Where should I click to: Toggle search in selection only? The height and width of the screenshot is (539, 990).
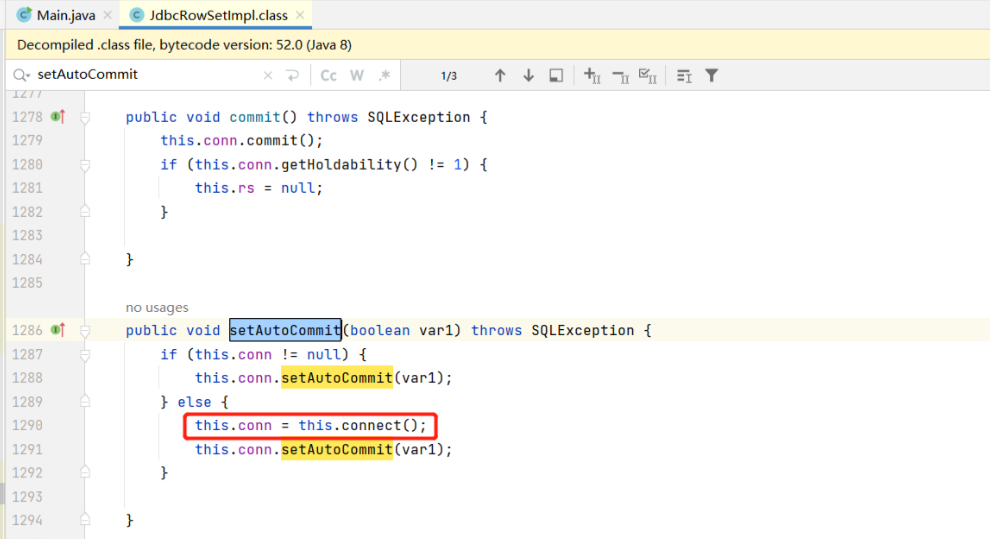coord(684,76)
